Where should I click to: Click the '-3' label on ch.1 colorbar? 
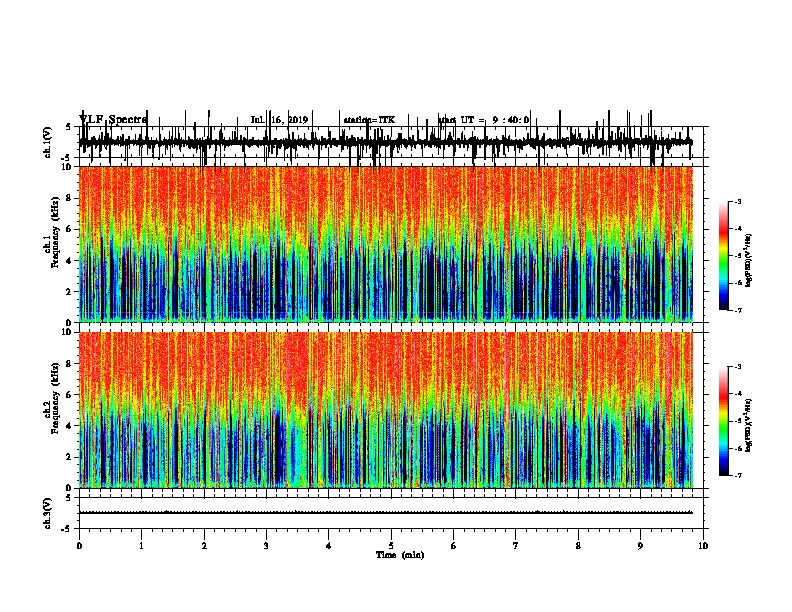tap(737, 201)
